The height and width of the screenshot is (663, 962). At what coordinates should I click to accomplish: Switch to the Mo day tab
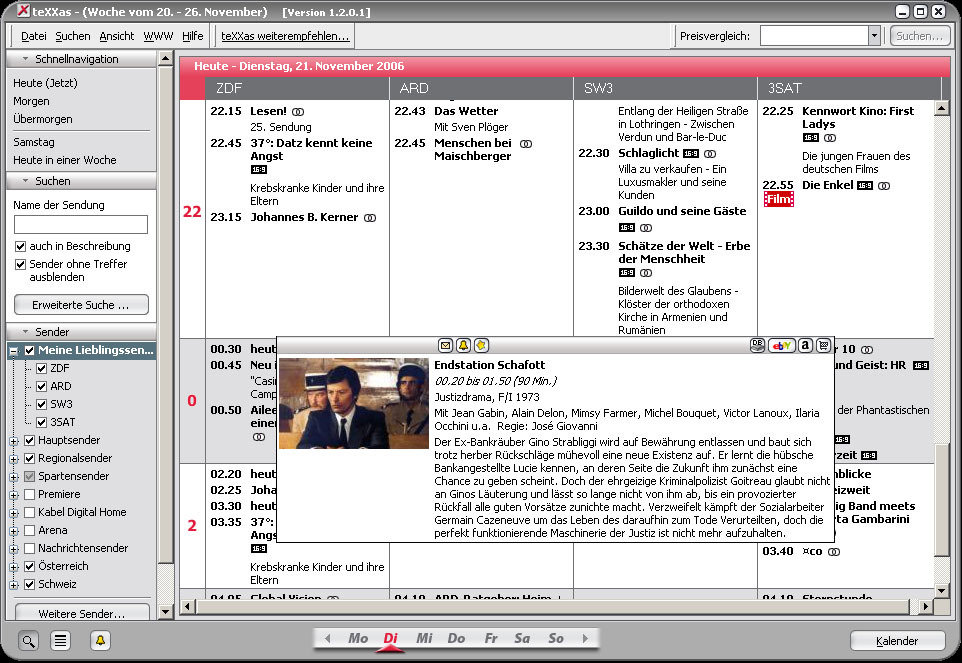[358, 638]
